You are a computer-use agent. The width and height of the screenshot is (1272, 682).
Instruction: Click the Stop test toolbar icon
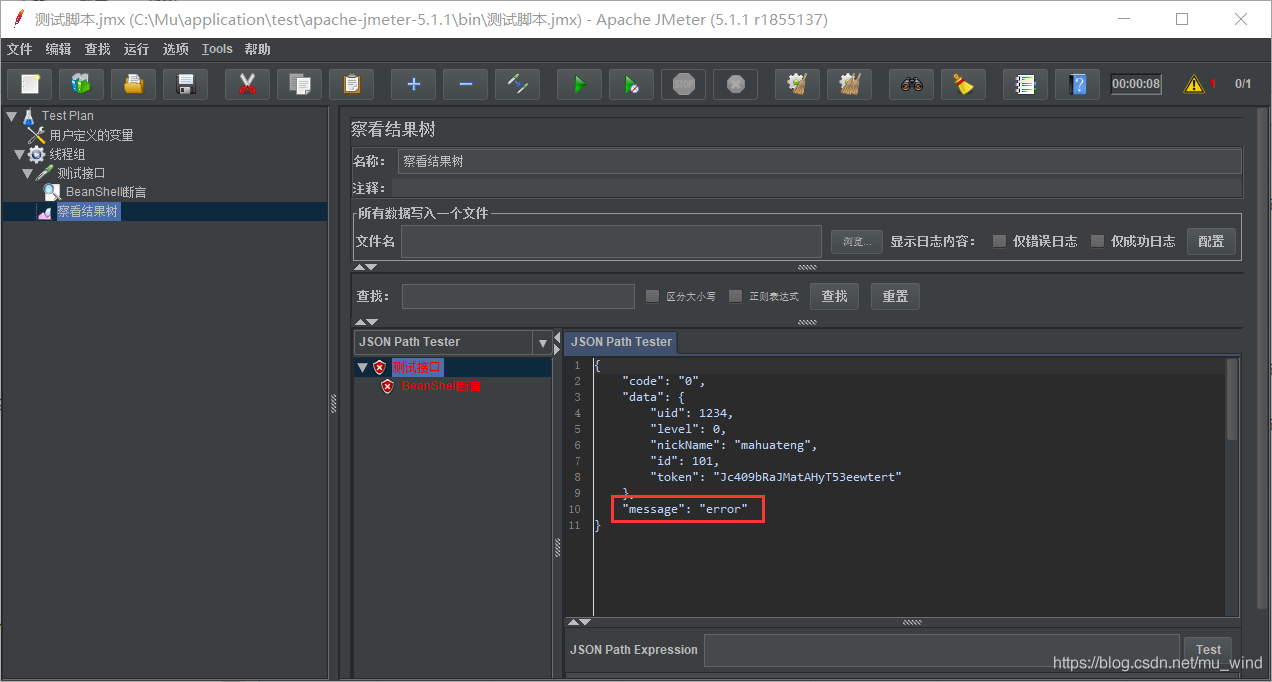click(683, 85)
